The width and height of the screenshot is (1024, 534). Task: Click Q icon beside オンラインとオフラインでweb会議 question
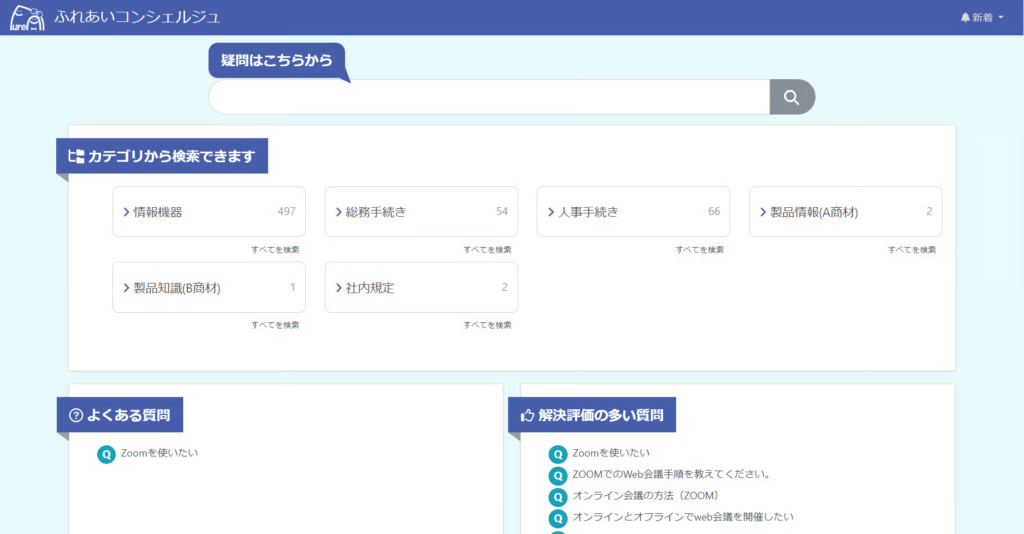click(558, 518)
